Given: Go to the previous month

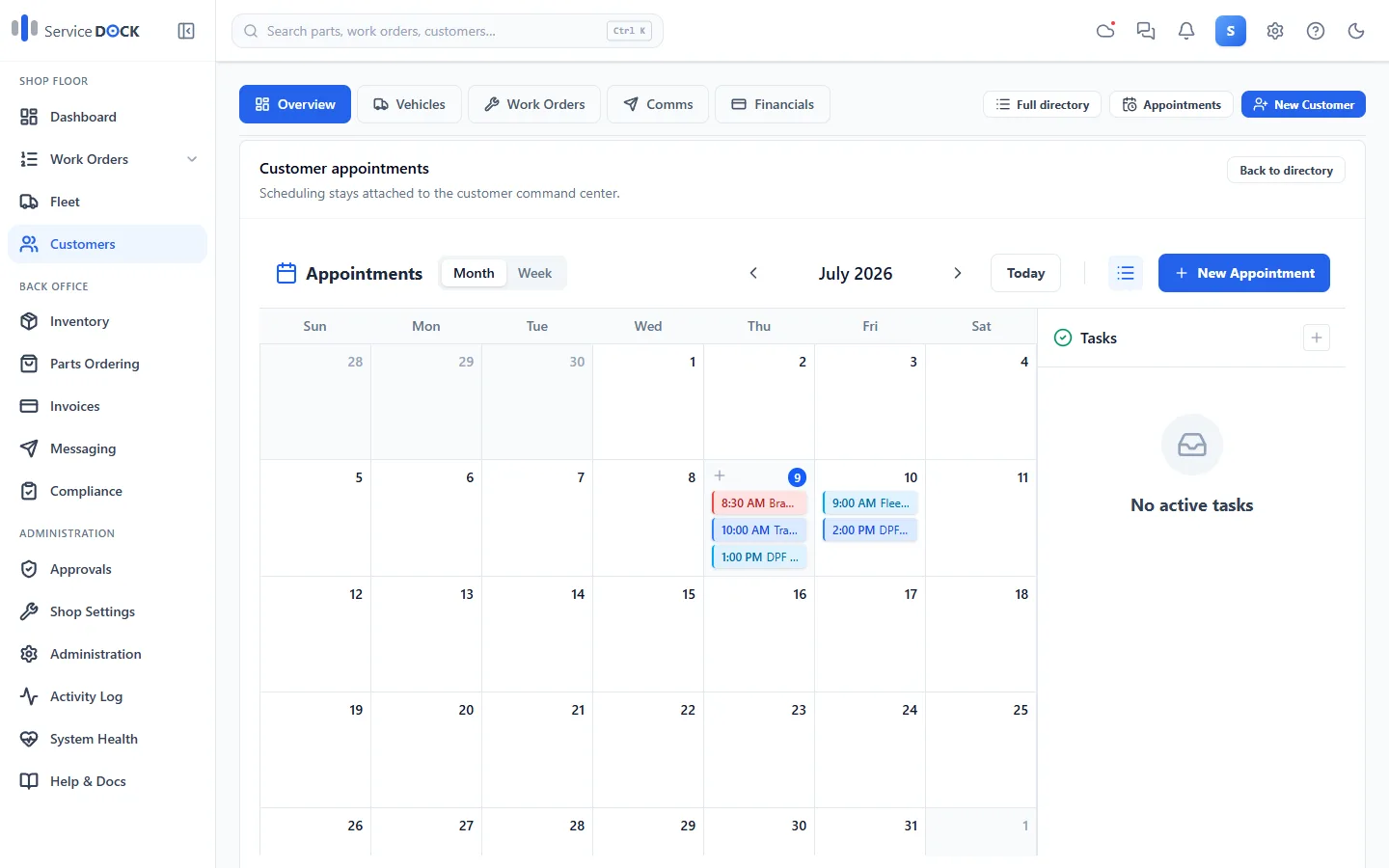Looking at the screenshot, I should (753, 273).
